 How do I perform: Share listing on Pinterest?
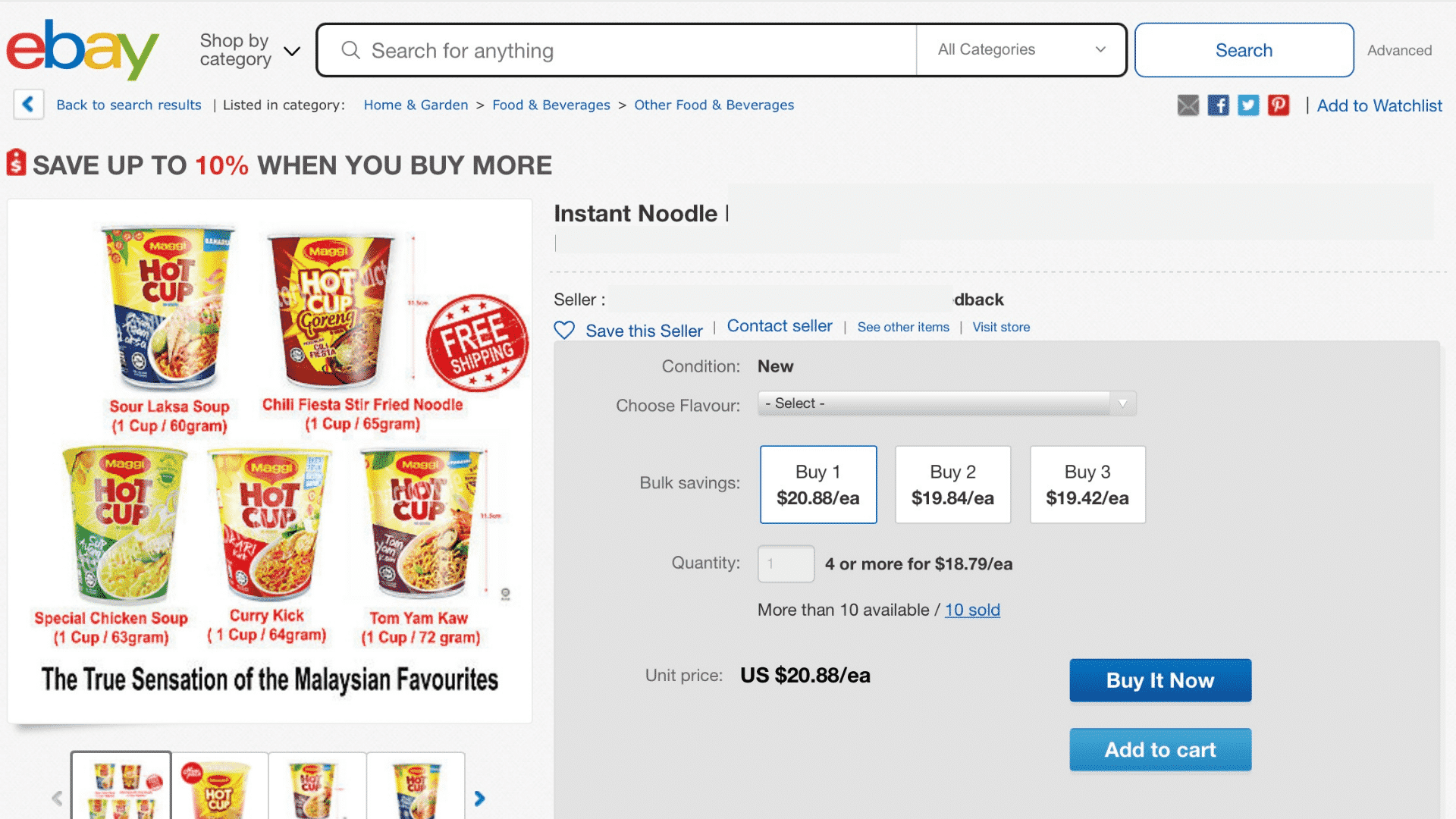(x=1279, y=105)
